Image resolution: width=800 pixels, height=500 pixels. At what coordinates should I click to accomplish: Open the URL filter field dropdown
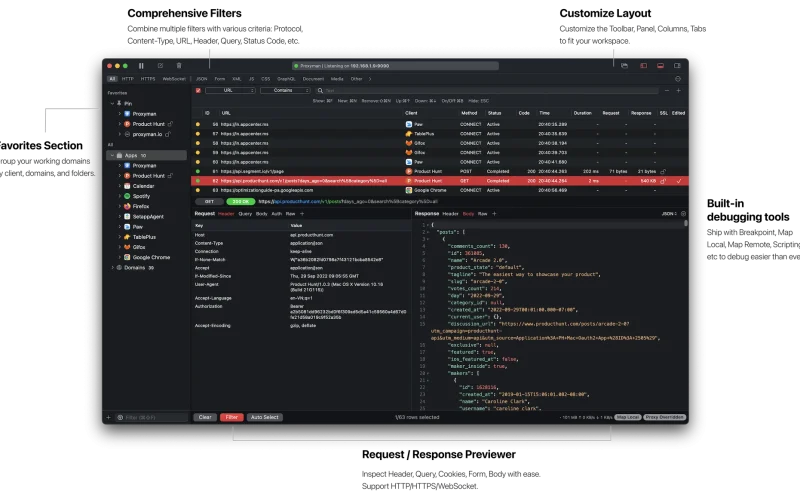coord(230,90)
